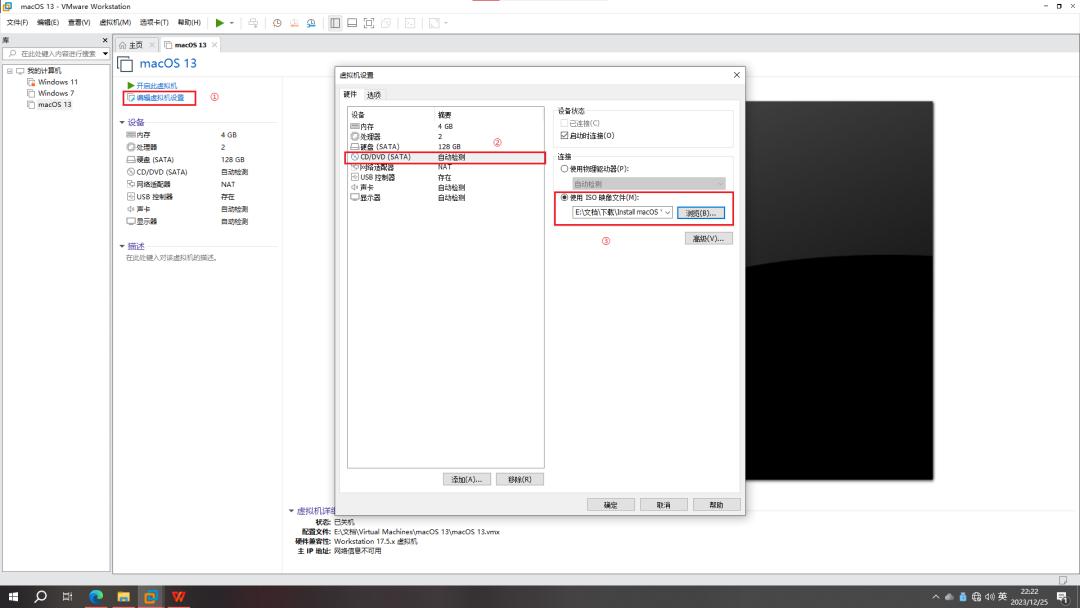1080x608 pixels.
Task: Click the 高级(V) button
Action: coord(711,237)
